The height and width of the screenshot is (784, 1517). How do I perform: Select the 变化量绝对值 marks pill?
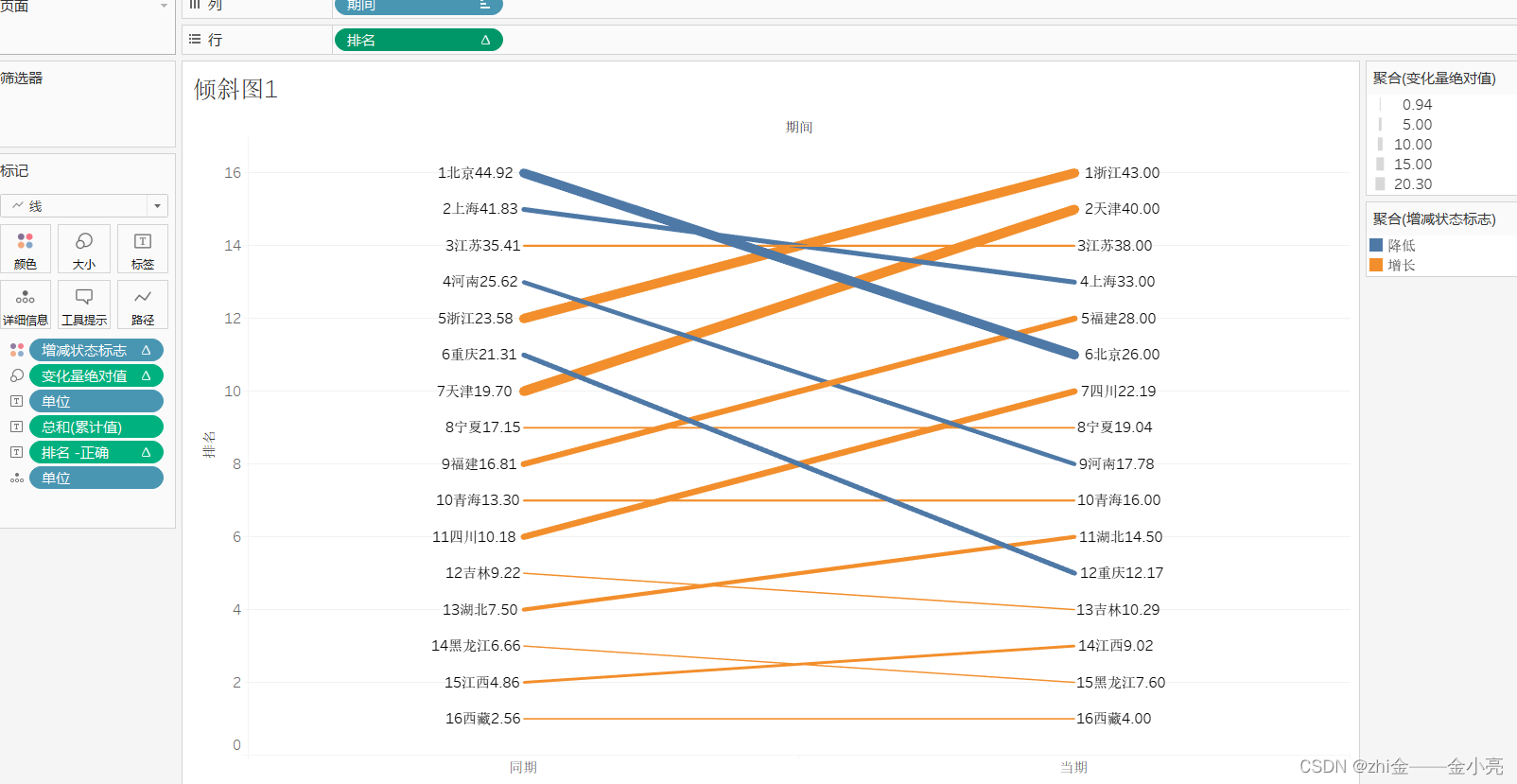(96, 375)
